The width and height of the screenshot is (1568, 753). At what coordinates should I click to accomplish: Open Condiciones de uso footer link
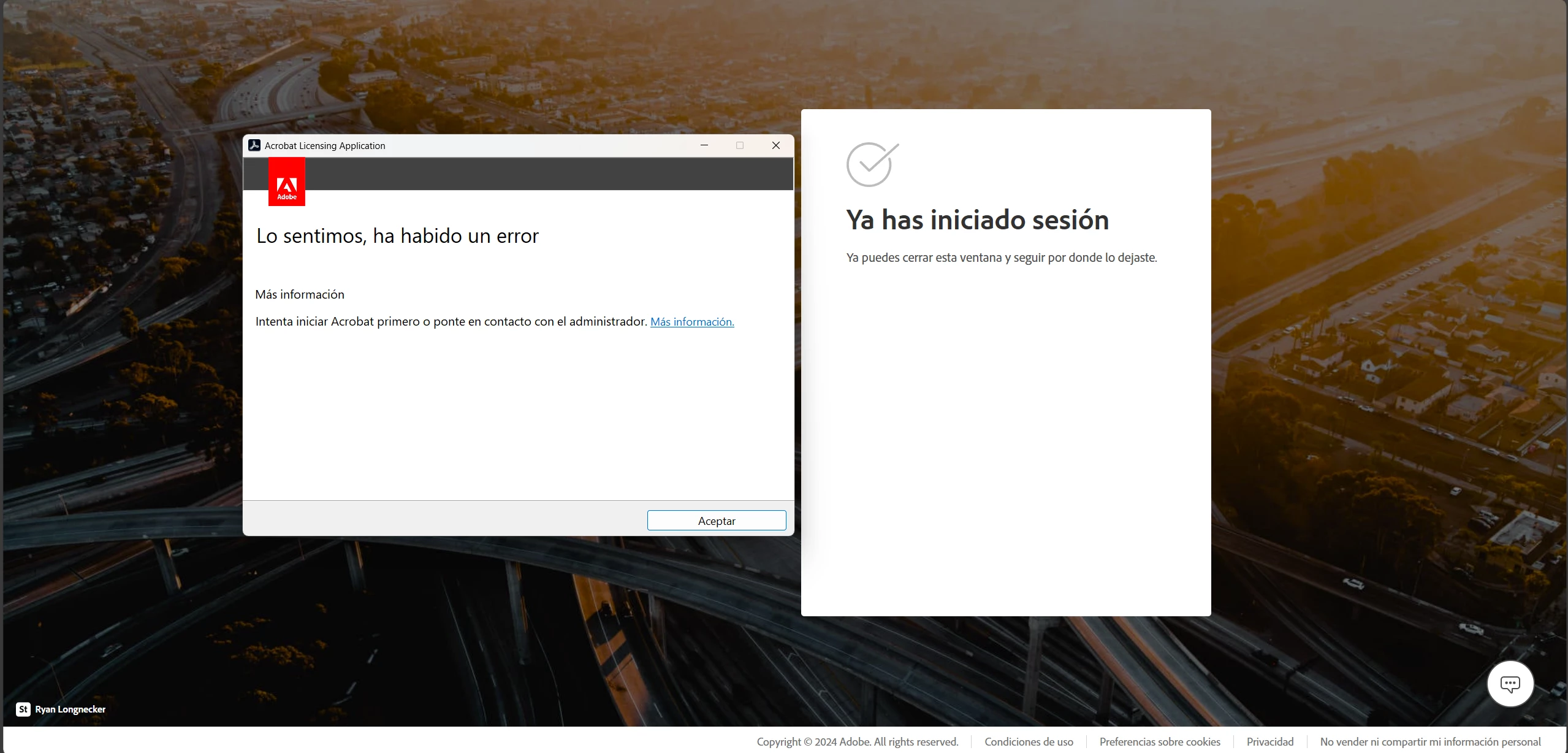coord(1029,742)
